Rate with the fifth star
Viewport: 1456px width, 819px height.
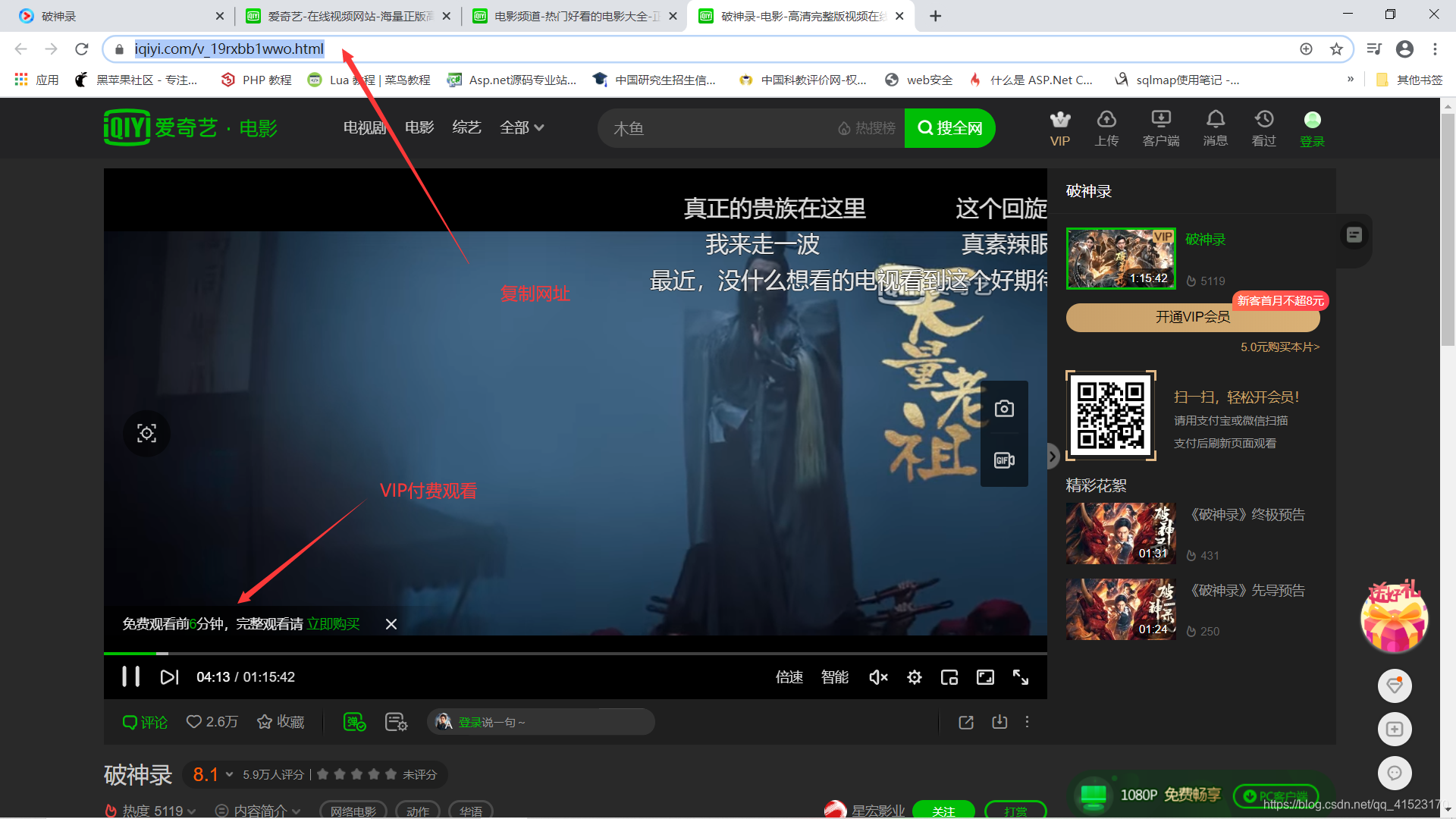coord(391,774)
